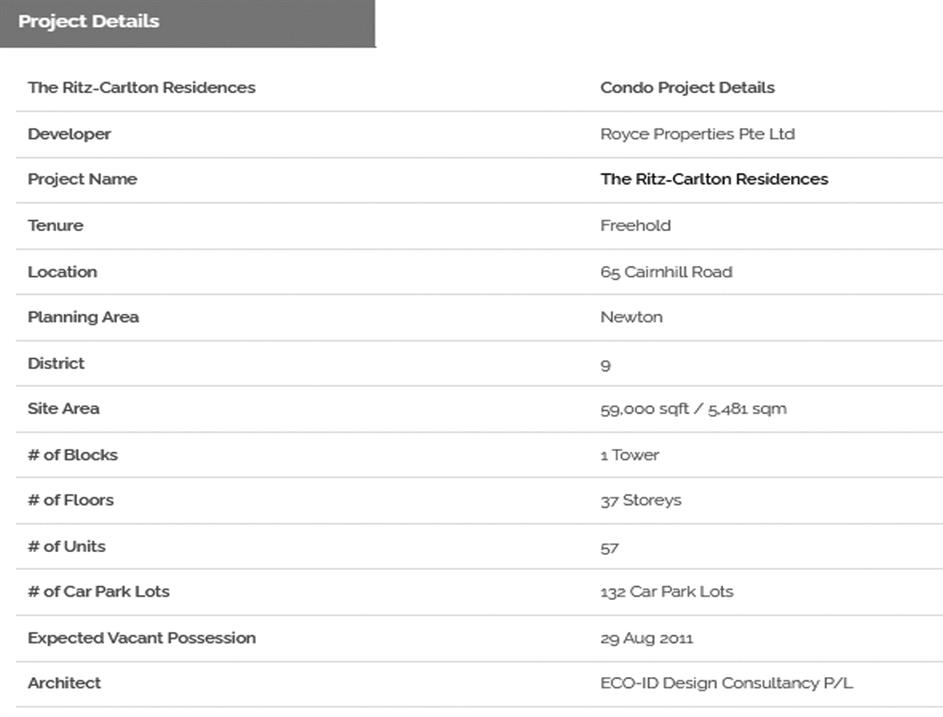Click the District row label
Screen dimensions: 943x717
click(56, 363)
